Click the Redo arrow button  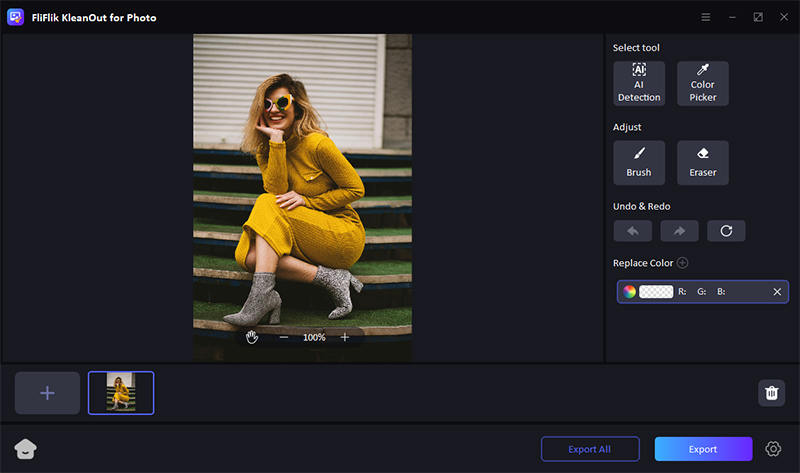click(x=679, y=231)
